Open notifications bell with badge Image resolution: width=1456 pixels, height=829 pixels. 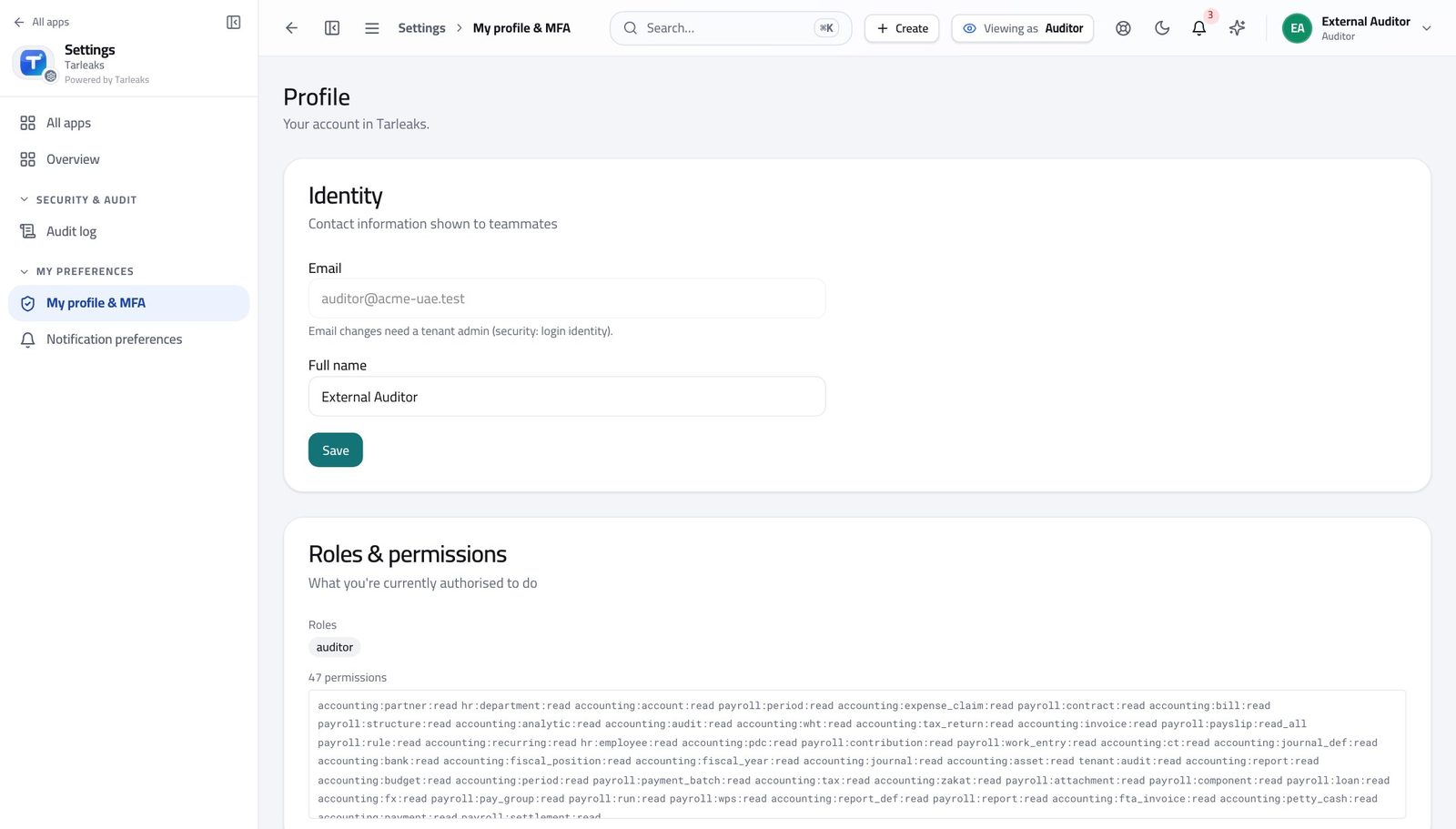click(1199, 28)
